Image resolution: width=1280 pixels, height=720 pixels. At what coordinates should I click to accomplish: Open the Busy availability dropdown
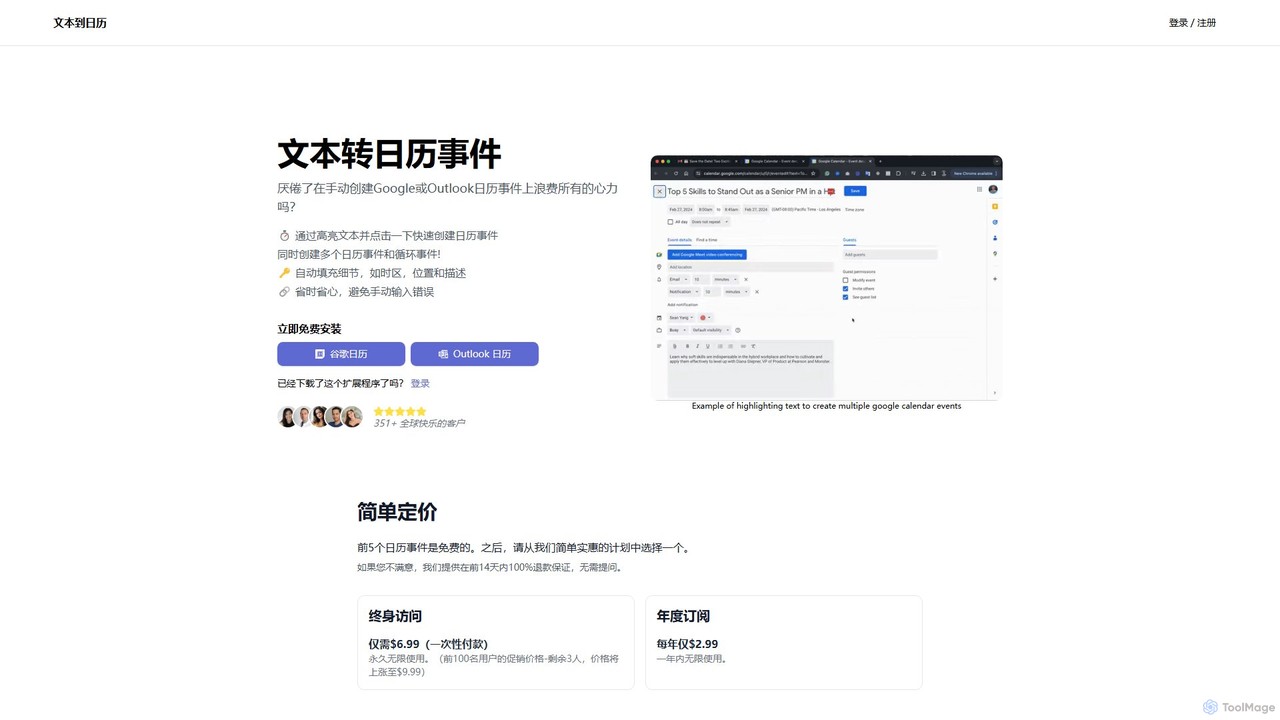(x=678, y=330)
